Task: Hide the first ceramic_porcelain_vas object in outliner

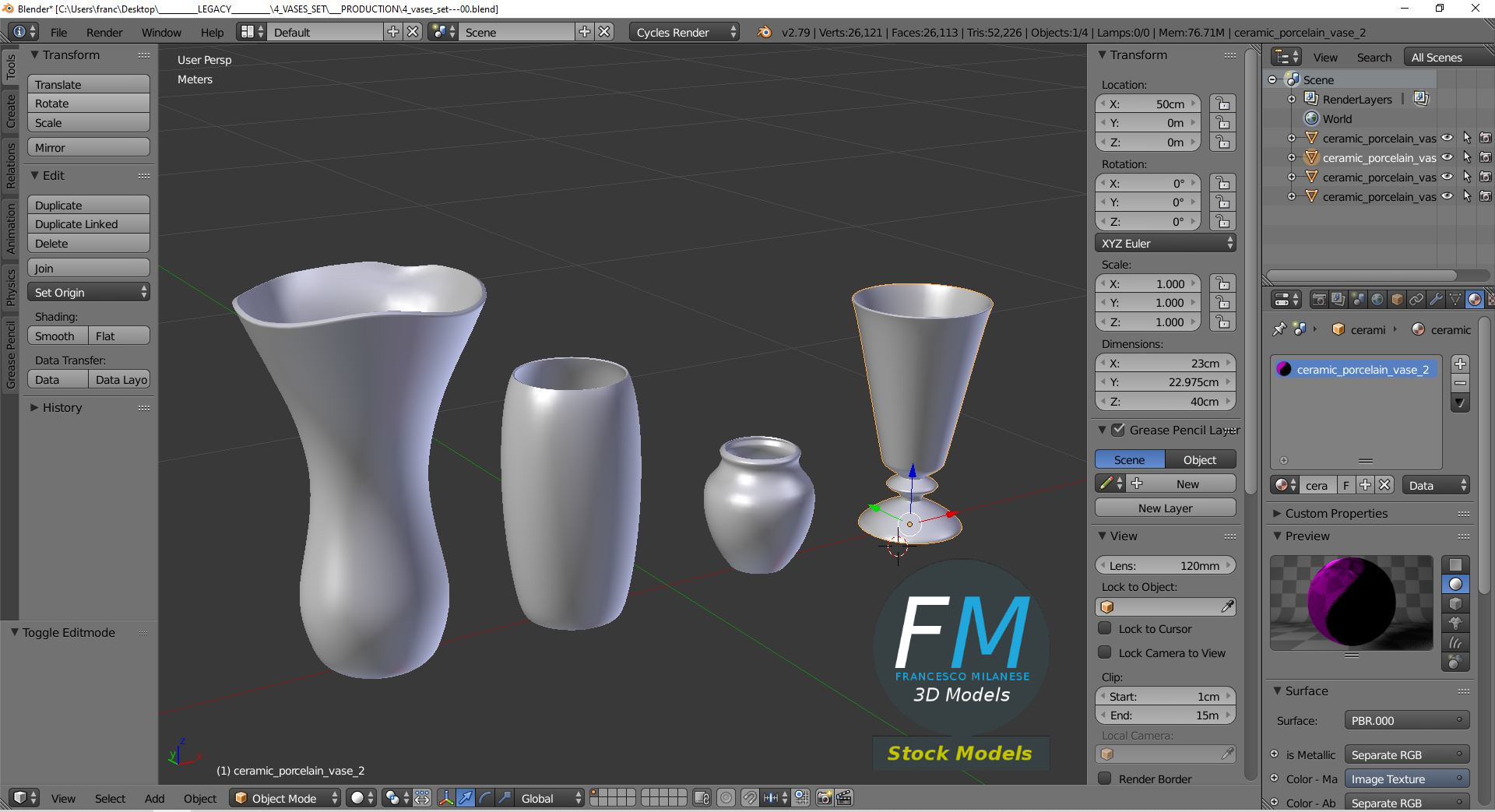Action: coord(1448,138)
